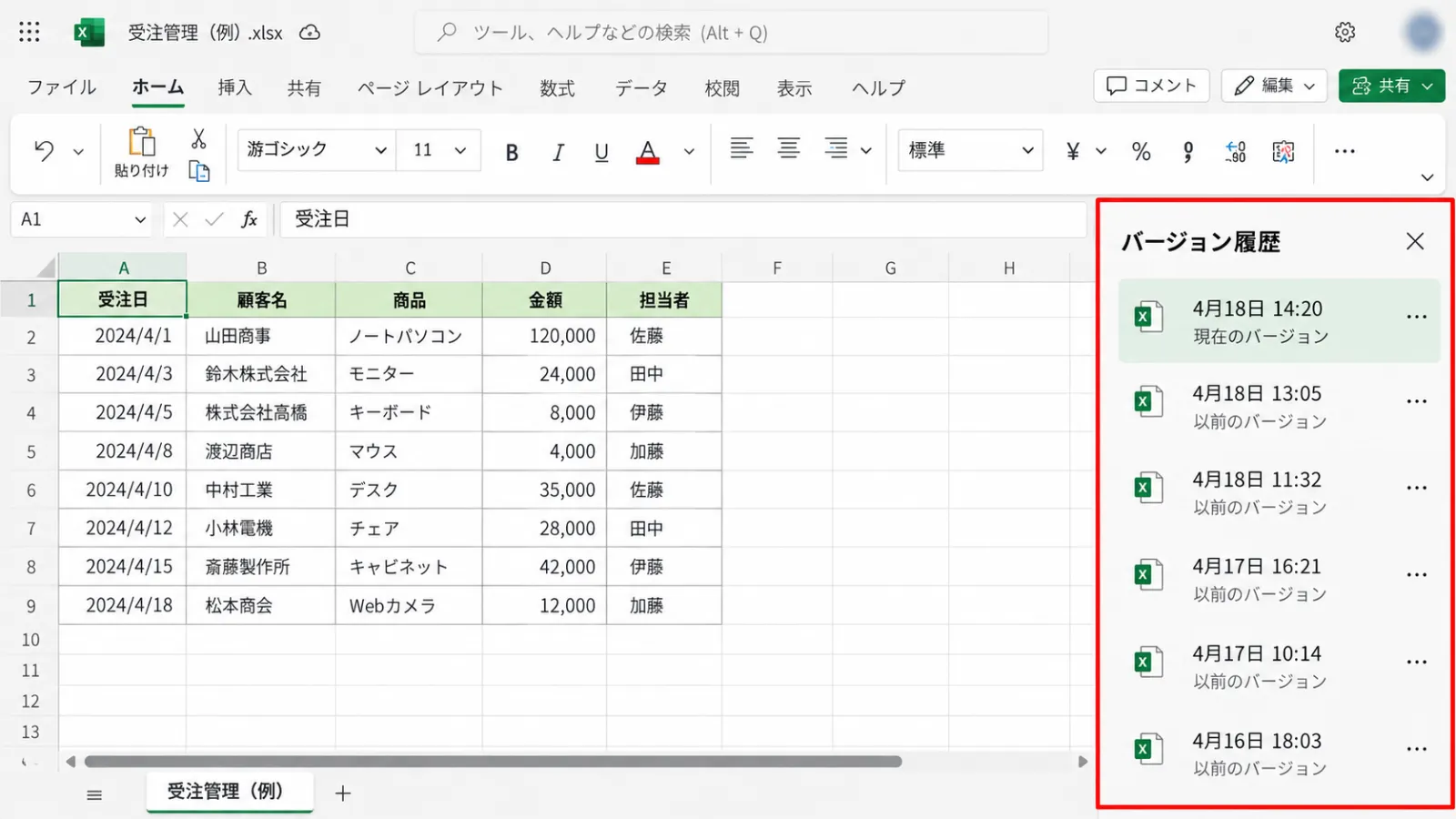Viewport: 1456px width, 819px height.
Task: Expand the ribbon chevron
Action: pos(1427,177)
